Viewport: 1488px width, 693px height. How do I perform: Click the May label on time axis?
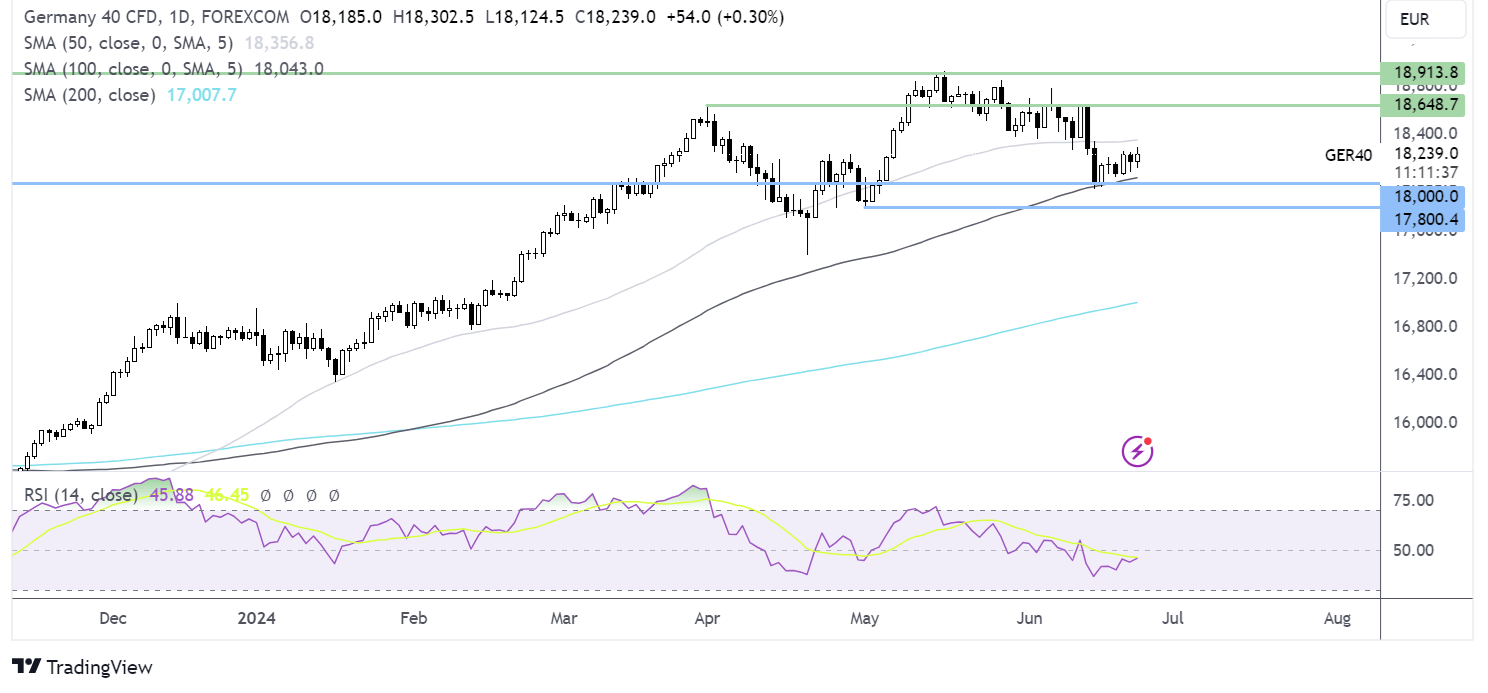(x=865, y=619)
